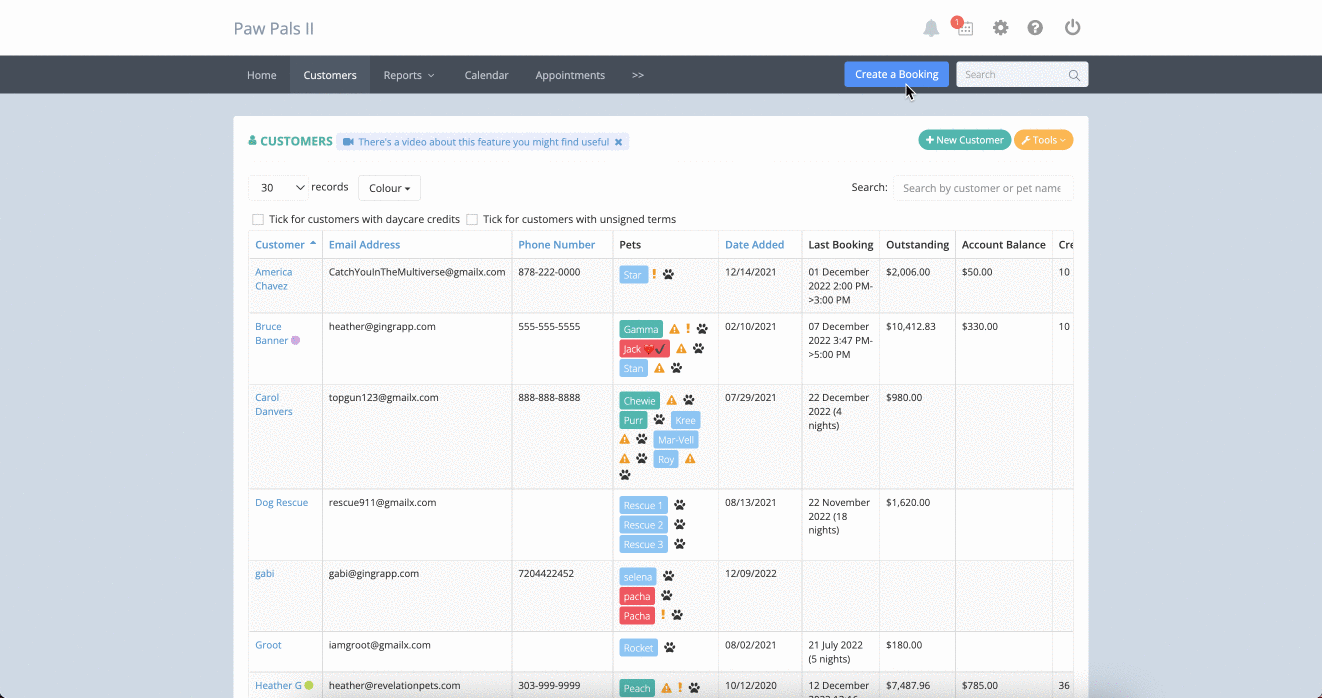Tick customers with unsigned terms checkbox
The width and height of the screenshot is (1322, 698).
click(x=472, y=219)
